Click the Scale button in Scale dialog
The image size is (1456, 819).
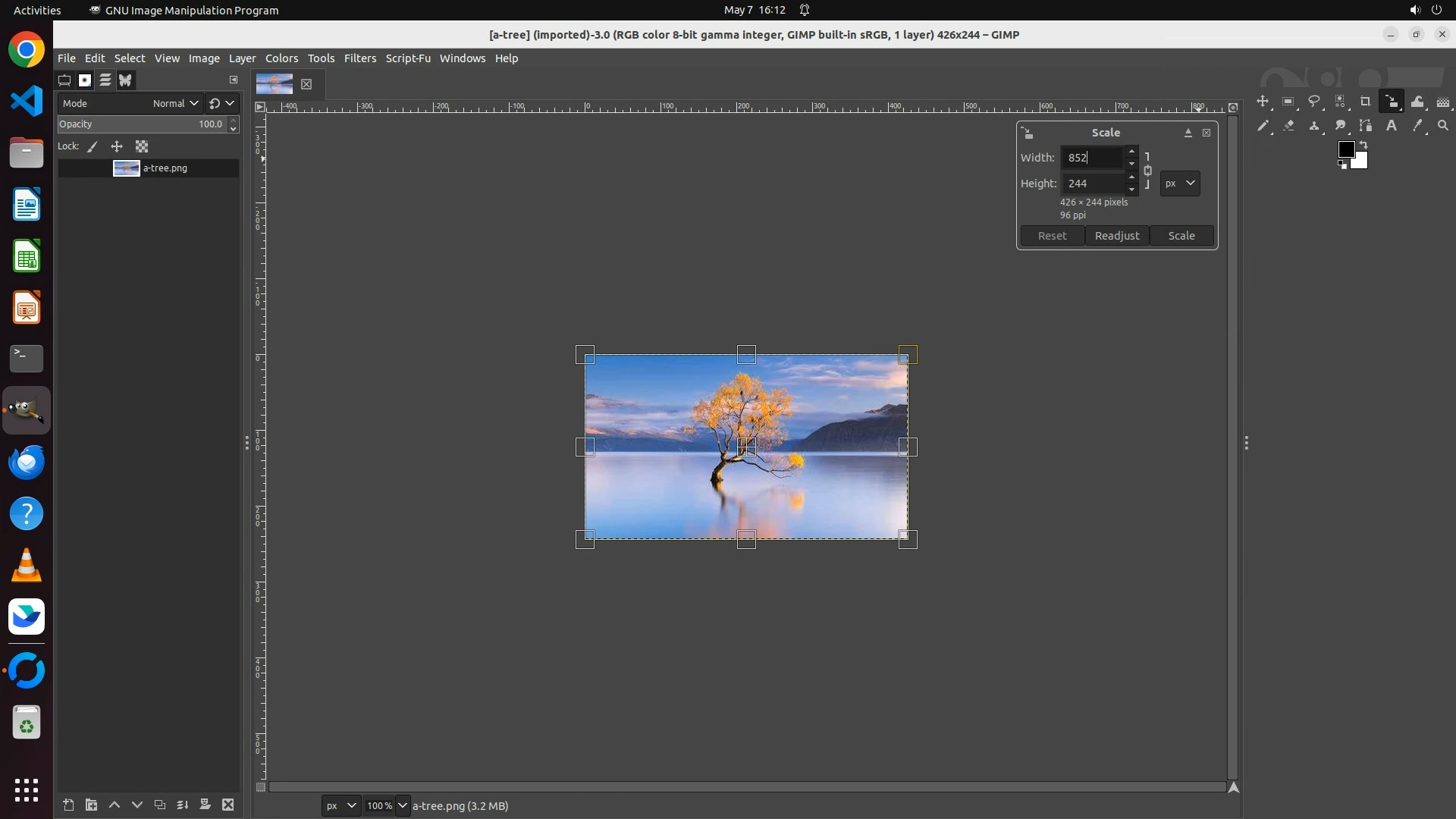[1181, 236]
